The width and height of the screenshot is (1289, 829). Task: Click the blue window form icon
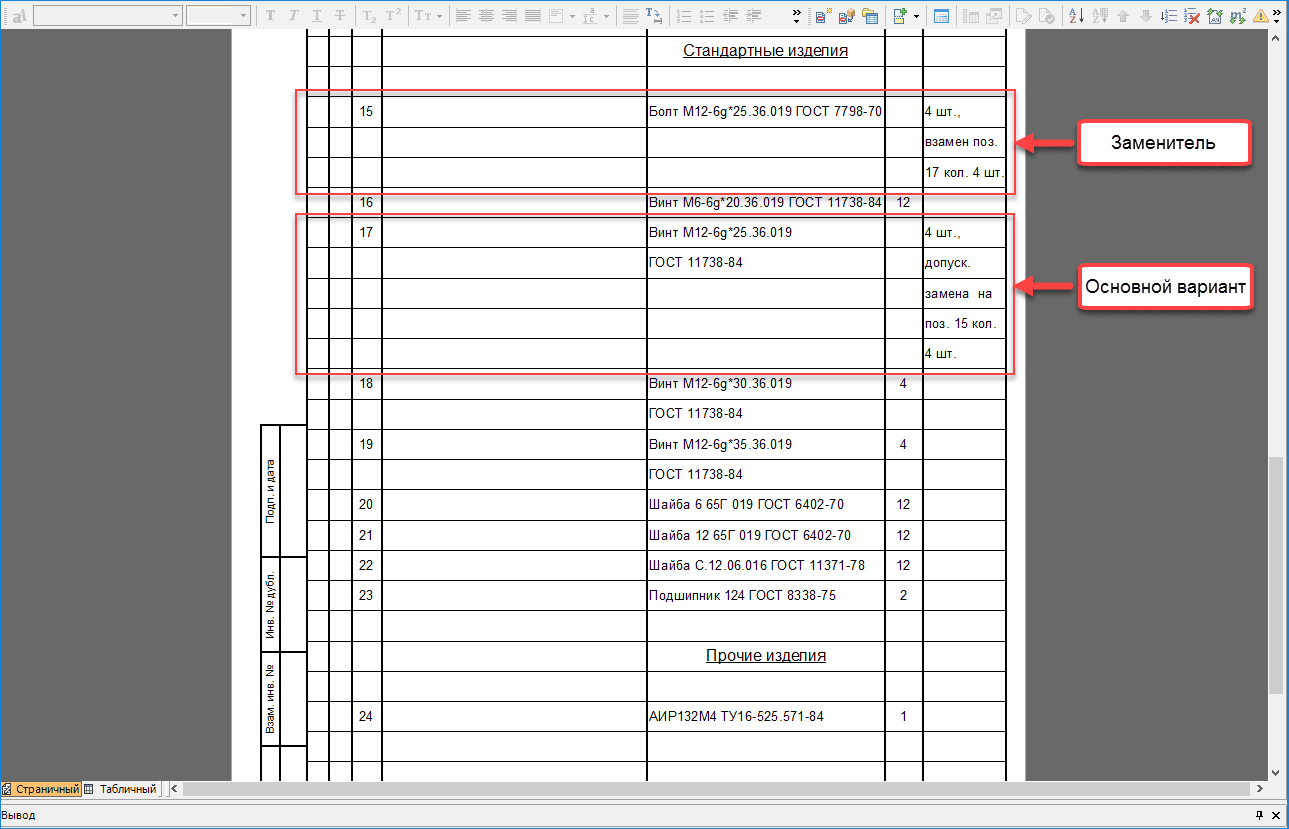coord(941,16)
